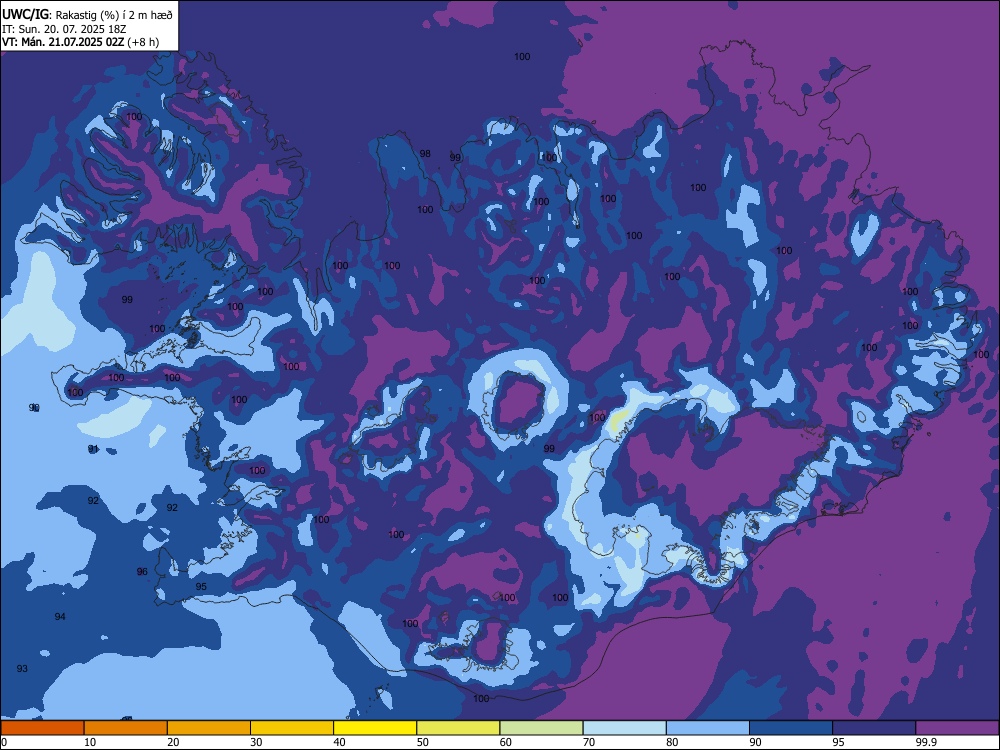Click the '70' legend tick label

click(589, 742)
